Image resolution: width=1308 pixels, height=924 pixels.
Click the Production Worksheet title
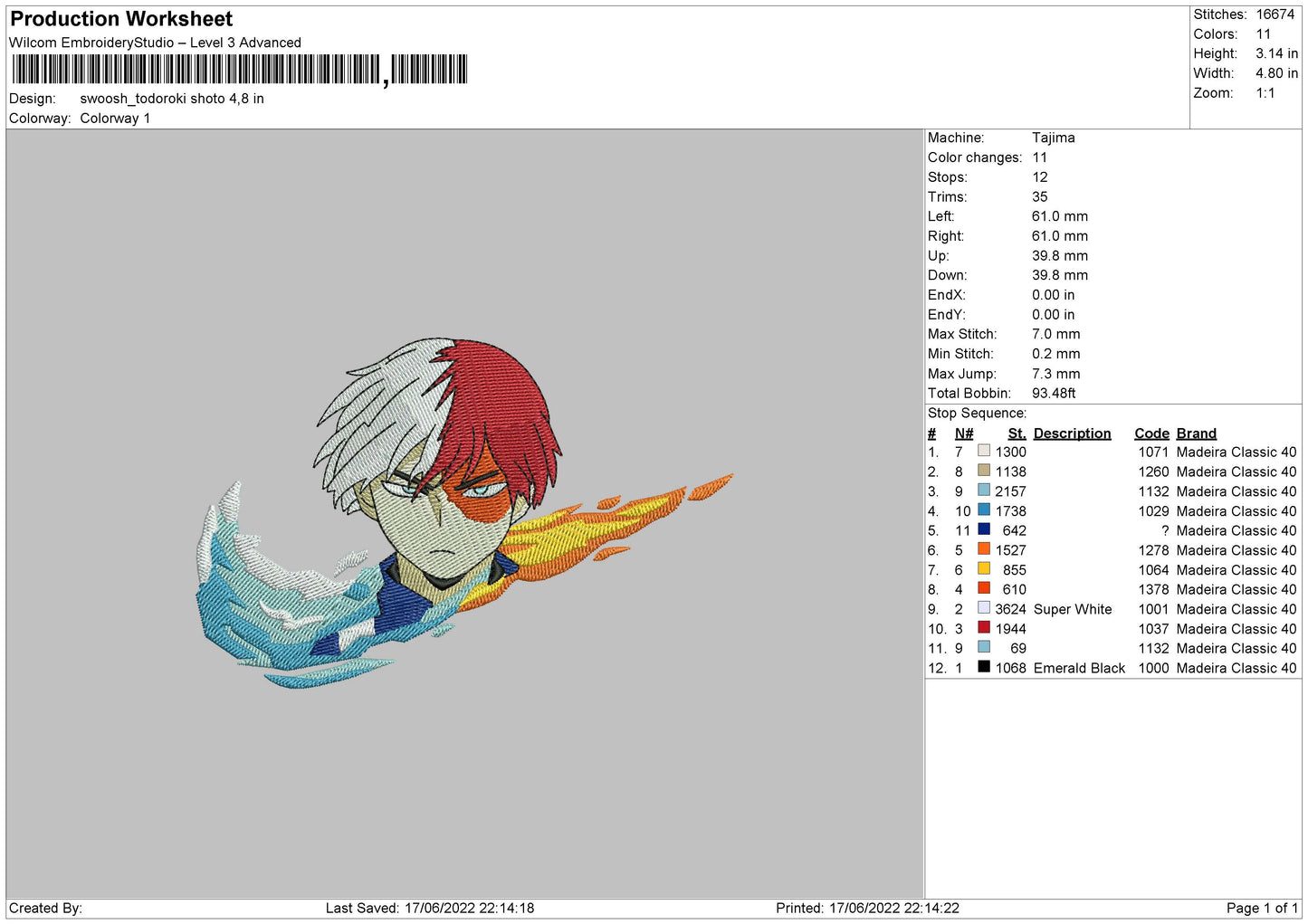[x=121, y=19]
